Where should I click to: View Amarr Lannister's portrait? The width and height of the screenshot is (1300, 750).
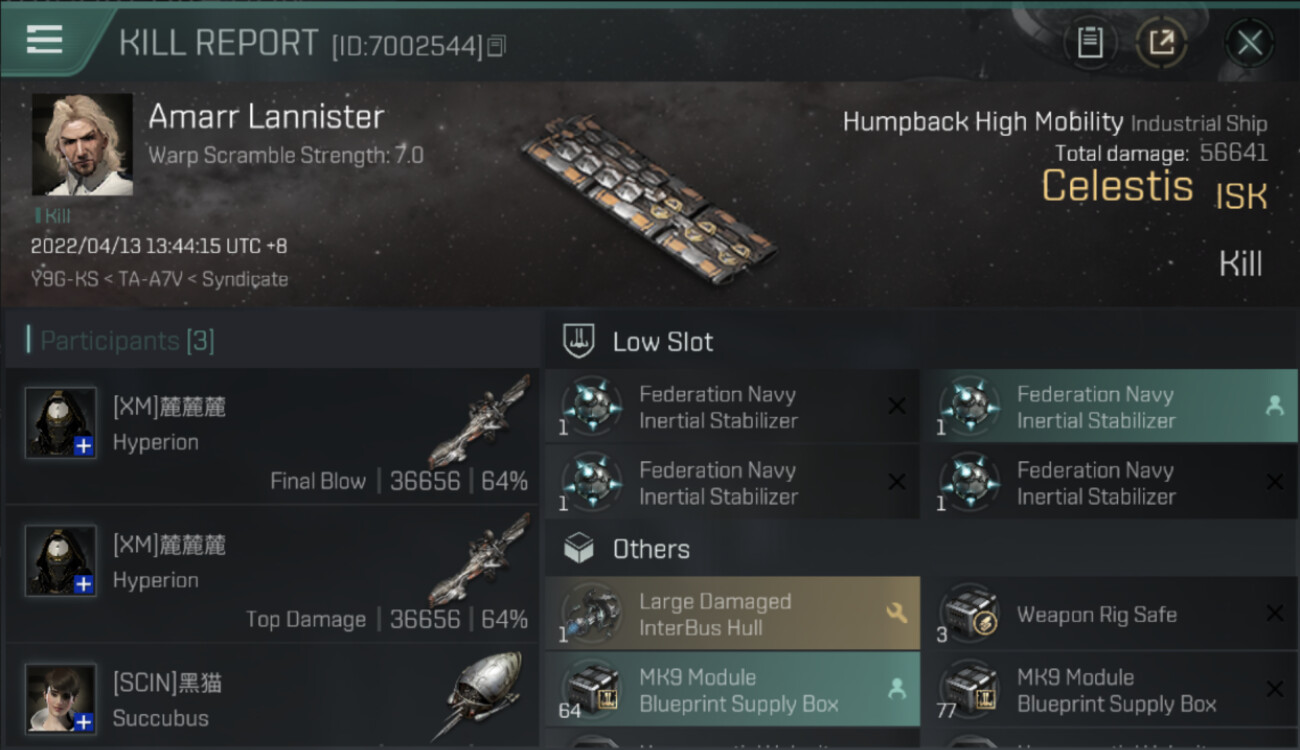[x=82, y=144]
